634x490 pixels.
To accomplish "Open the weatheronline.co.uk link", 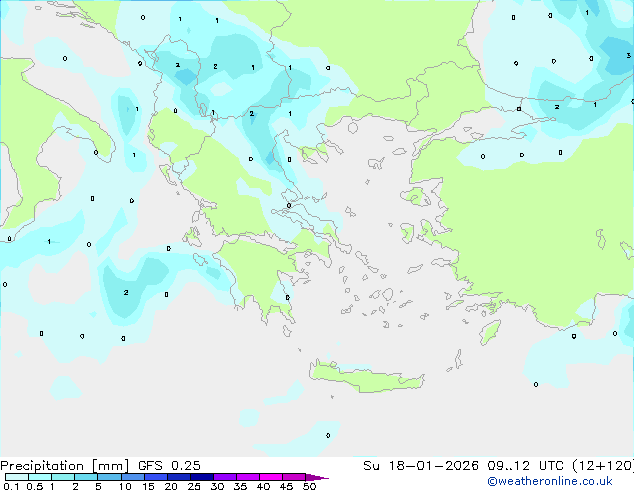I will [x=549, y=481].
